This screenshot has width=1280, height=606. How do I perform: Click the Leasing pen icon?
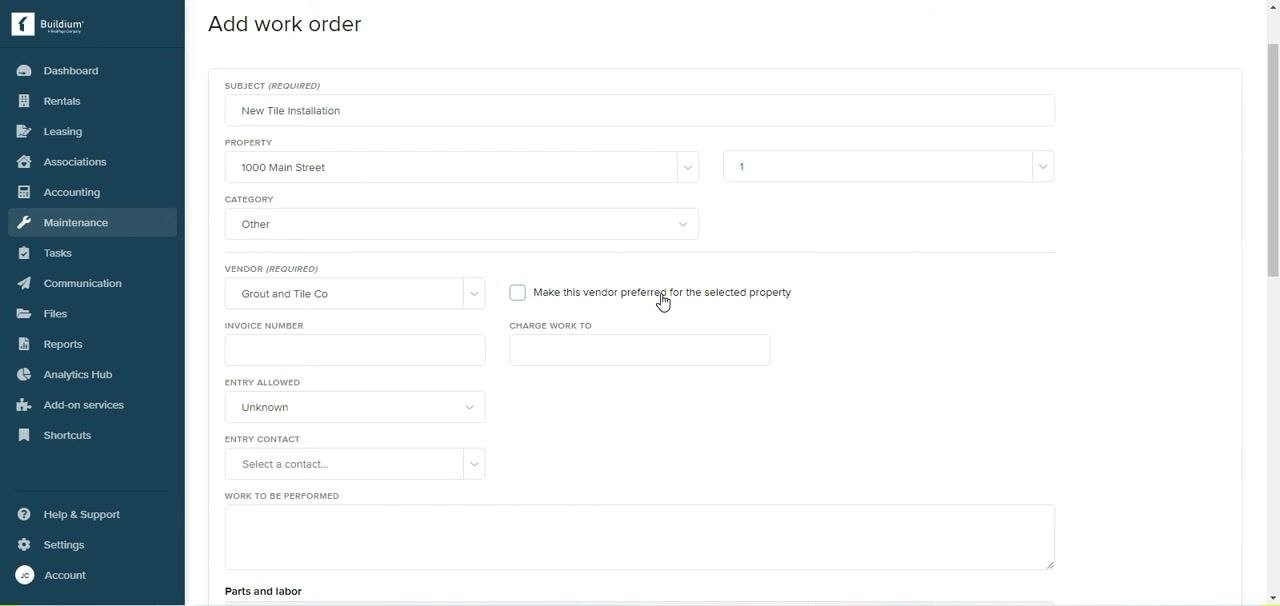(x=24, y=131)
